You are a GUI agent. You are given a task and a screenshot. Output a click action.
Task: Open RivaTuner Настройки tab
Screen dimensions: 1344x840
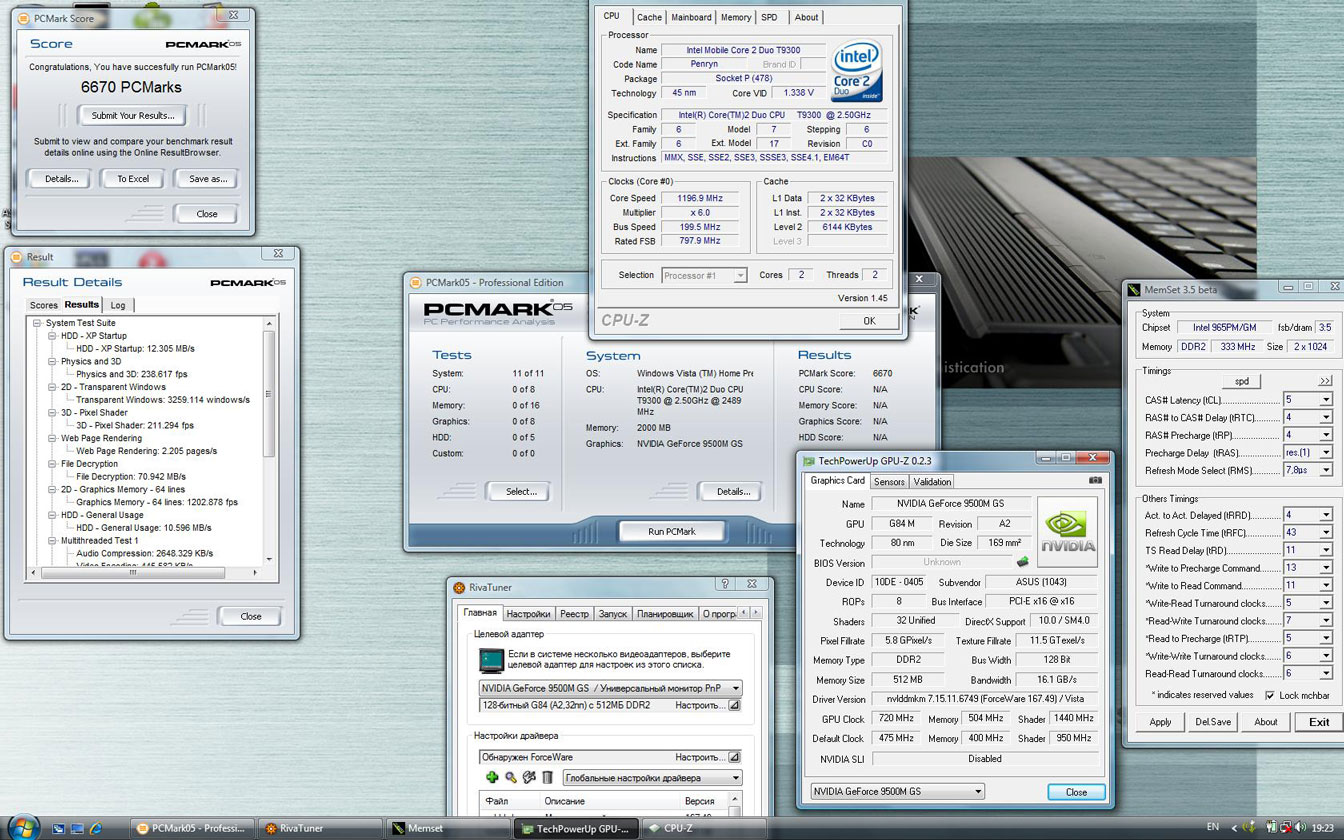click(x=527, y=614)
